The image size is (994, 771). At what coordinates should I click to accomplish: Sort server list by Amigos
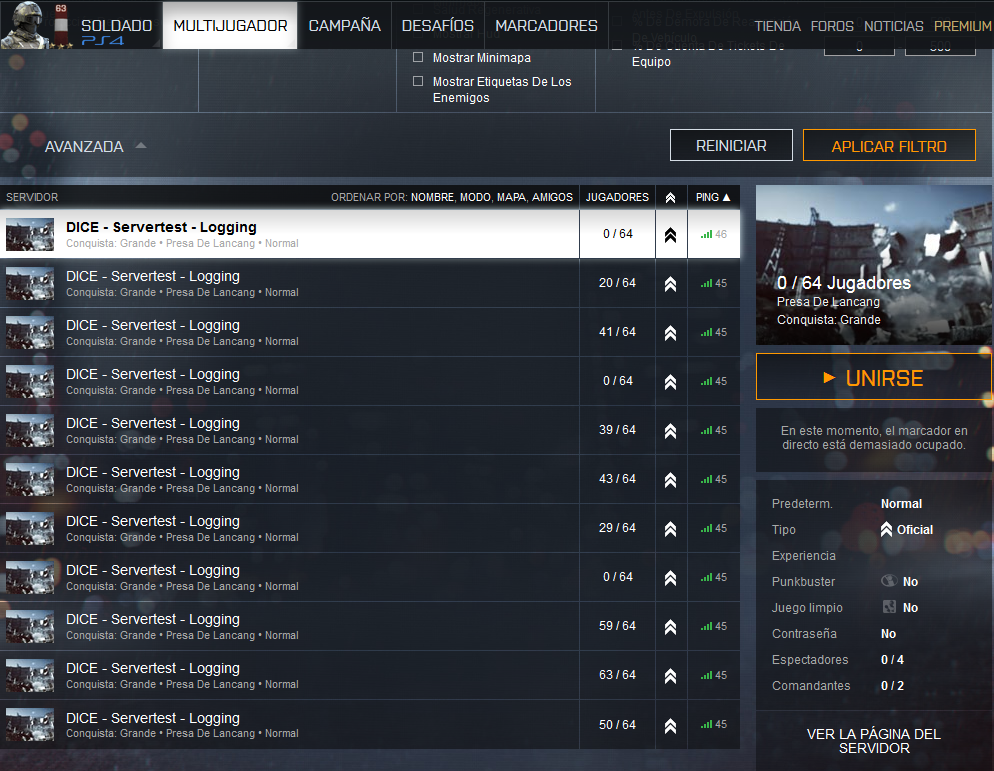(x=552, y=197)
